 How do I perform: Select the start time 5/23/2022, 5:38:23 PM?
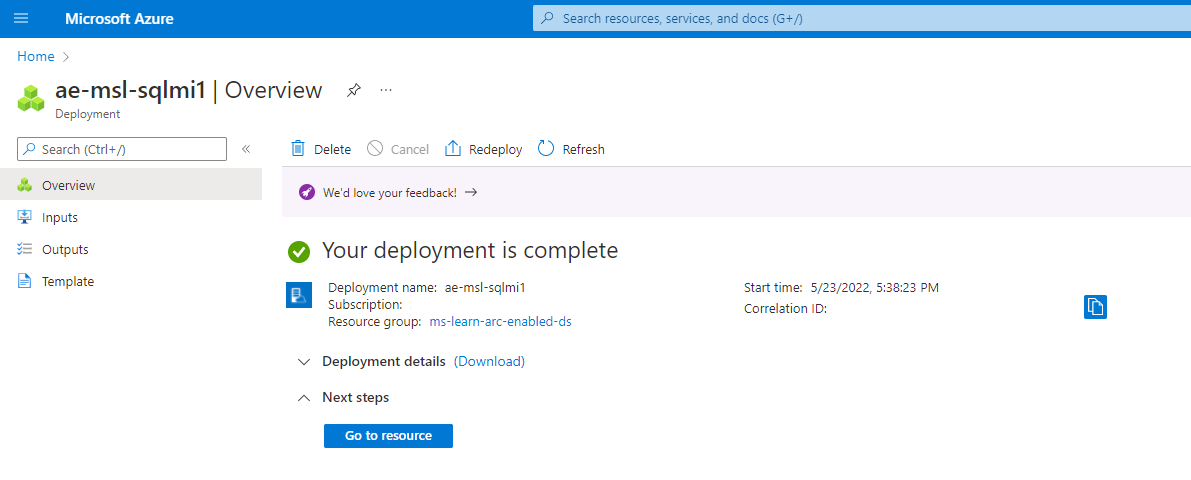point(875,287)
